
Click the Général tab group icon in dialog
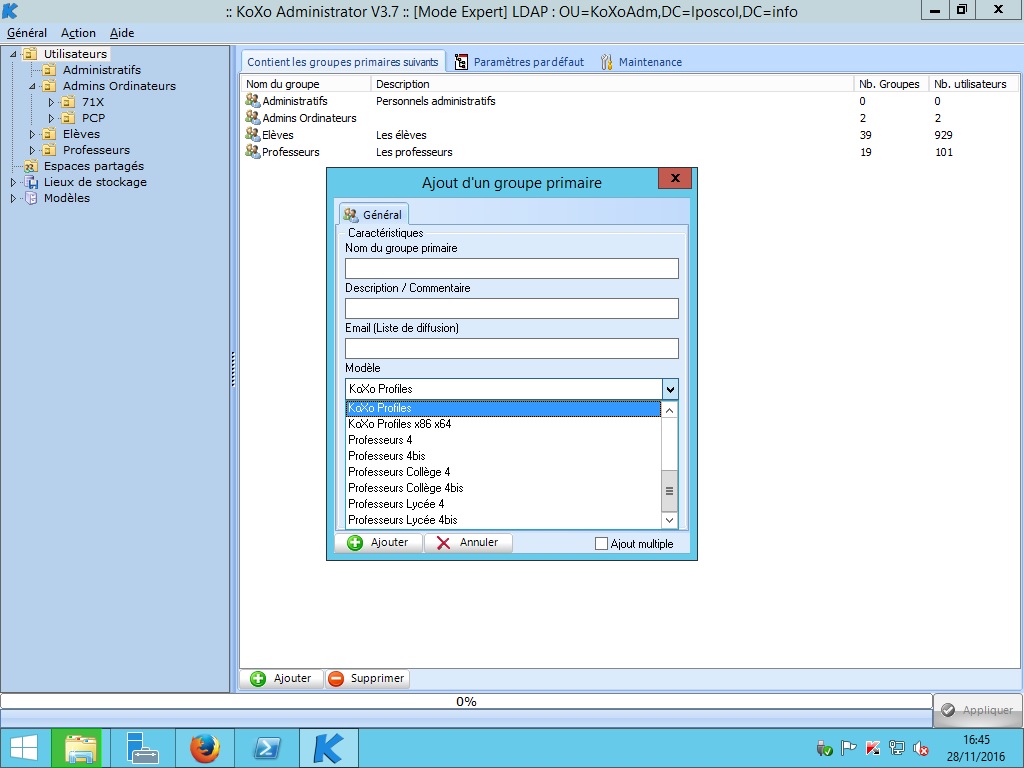(351, 214)
